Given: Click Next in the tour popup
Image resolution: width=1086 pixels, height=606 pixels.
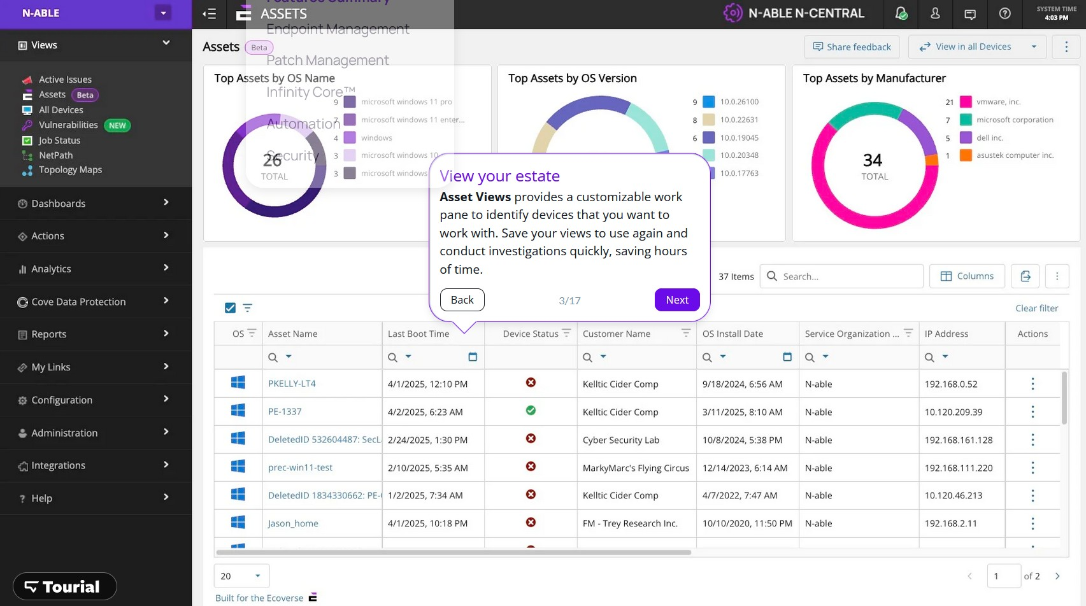Looking at the screenshot, I should click(677, 300).
